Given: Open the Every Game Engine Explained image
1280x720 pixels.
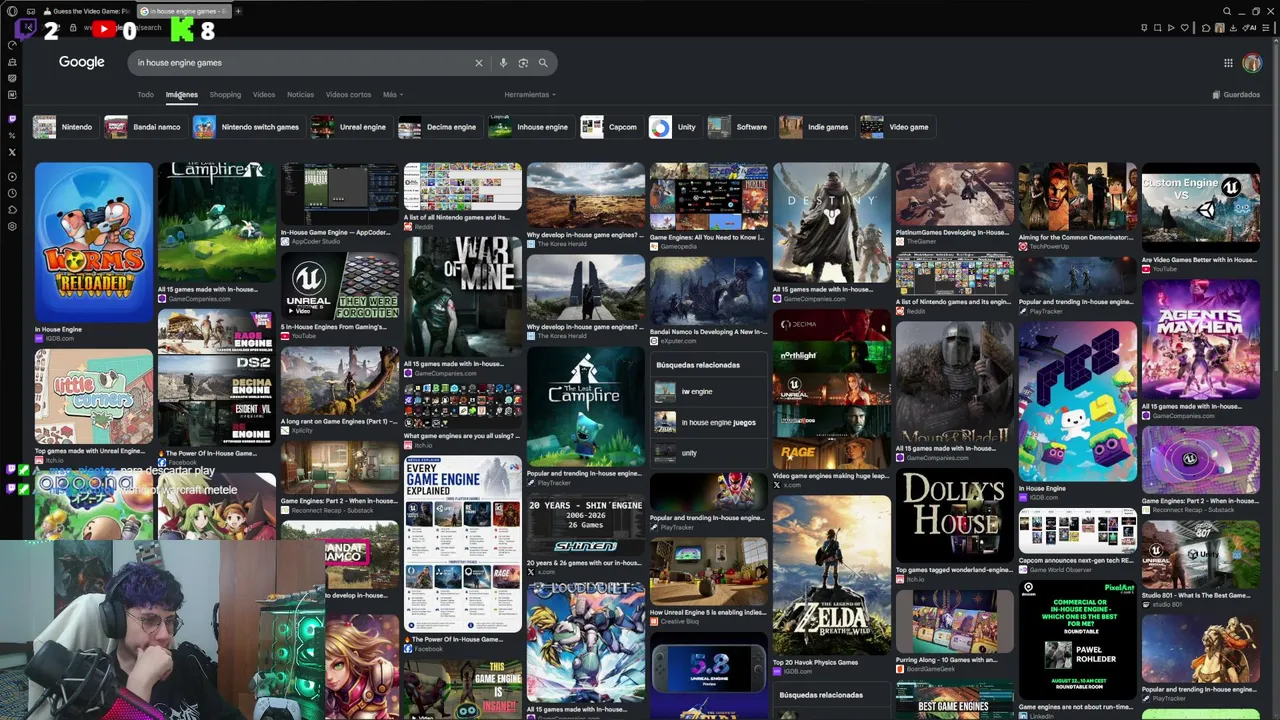Looking at the screenshot, I should (x=463, y=543).
